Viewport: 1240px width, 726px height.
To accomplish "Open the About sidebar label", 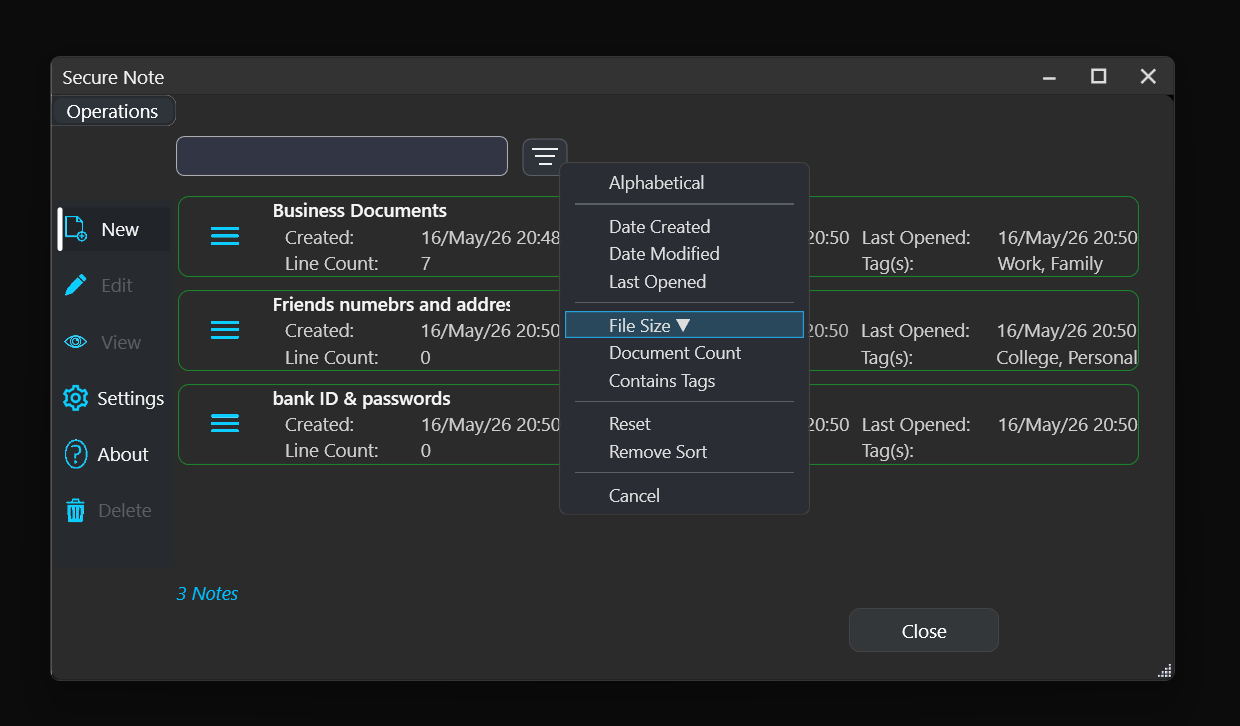I will click(123, 454).
